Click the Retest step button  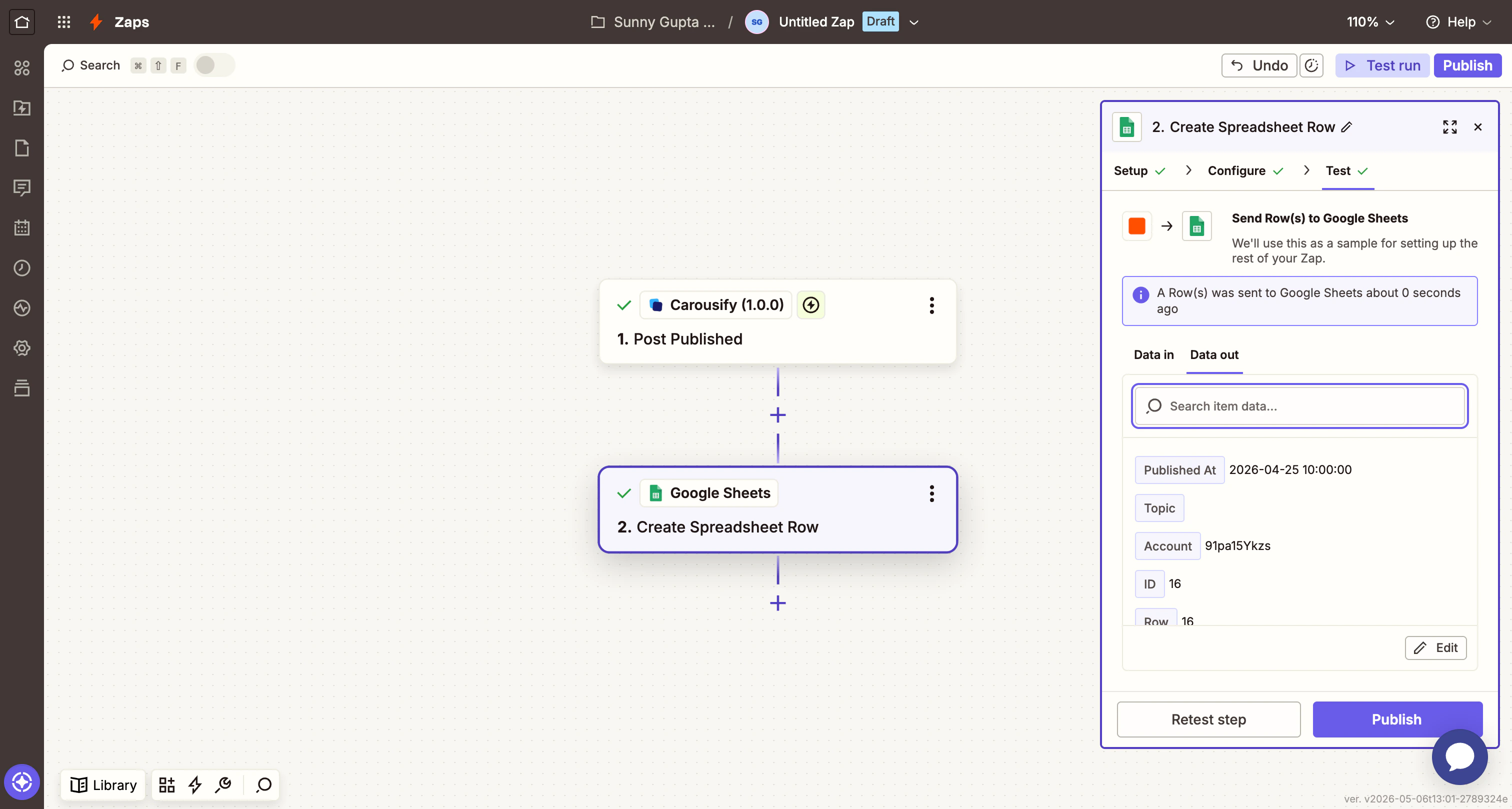click(x=1208, y=719)
